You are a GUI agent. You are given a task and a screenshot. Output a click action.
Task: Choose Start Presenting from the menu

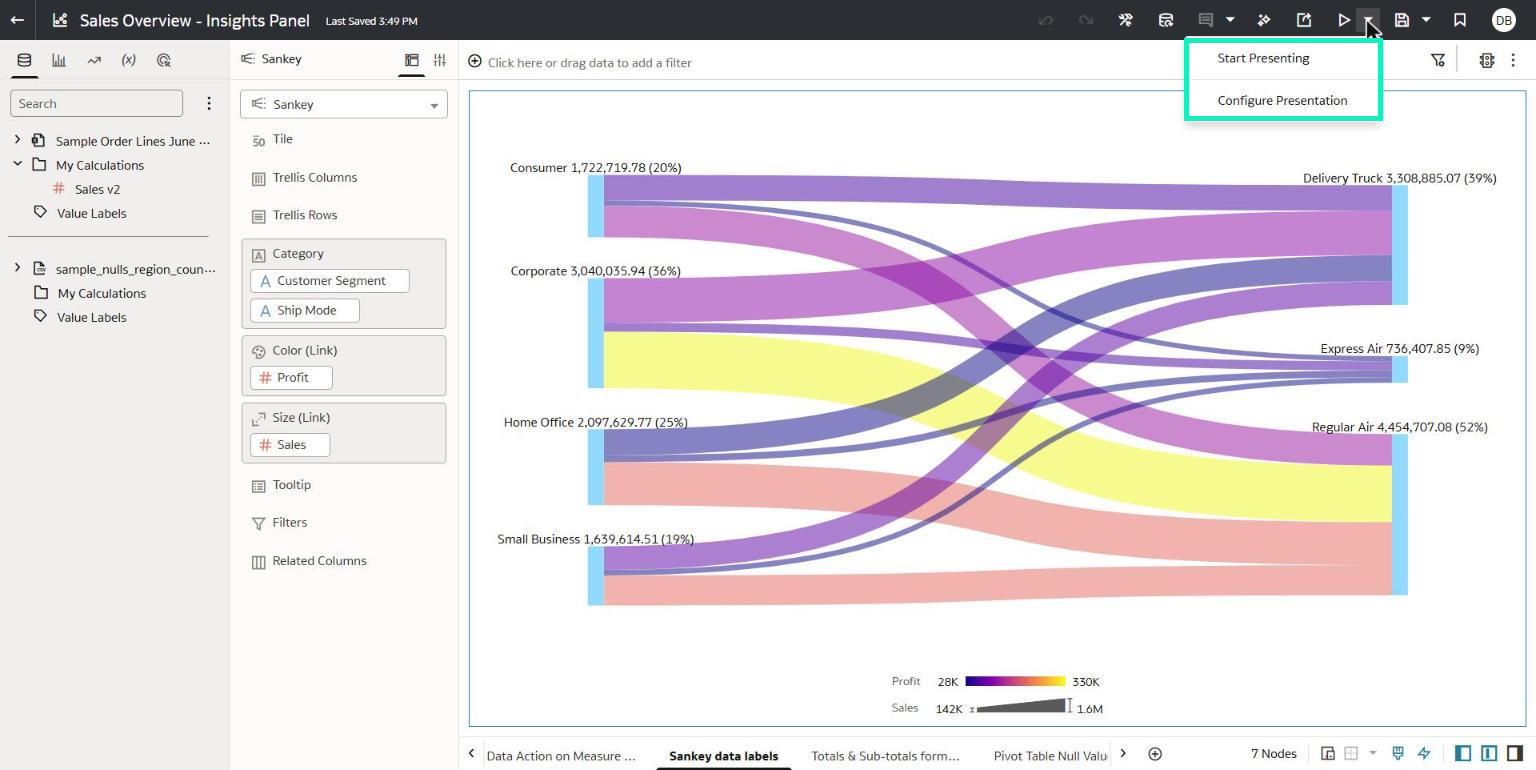(x=1263, y=58)
